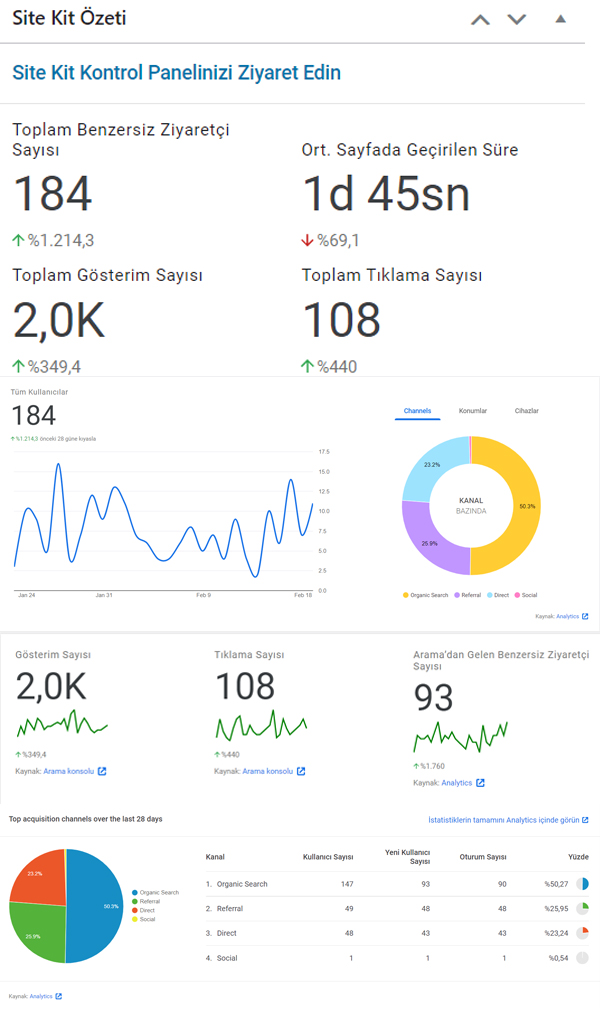Click external icon beside bottom Analytics source

[x=58, y=996]
